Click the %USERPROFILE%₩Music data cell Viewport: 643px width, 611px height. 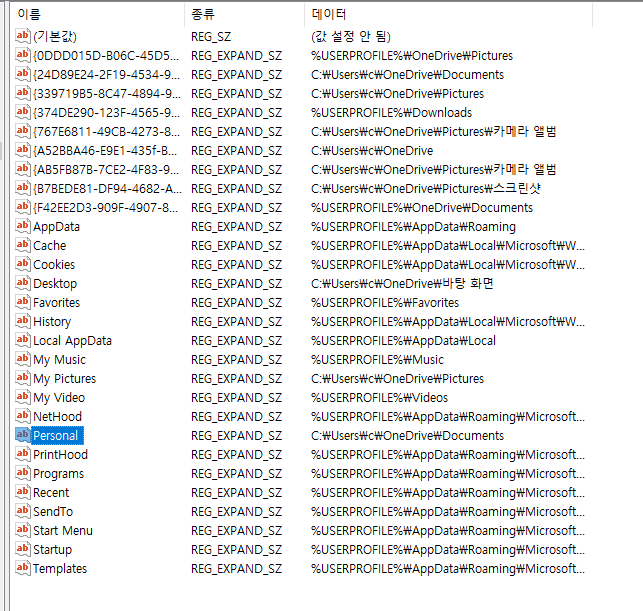pyautogui.click(x=377, y=360)
